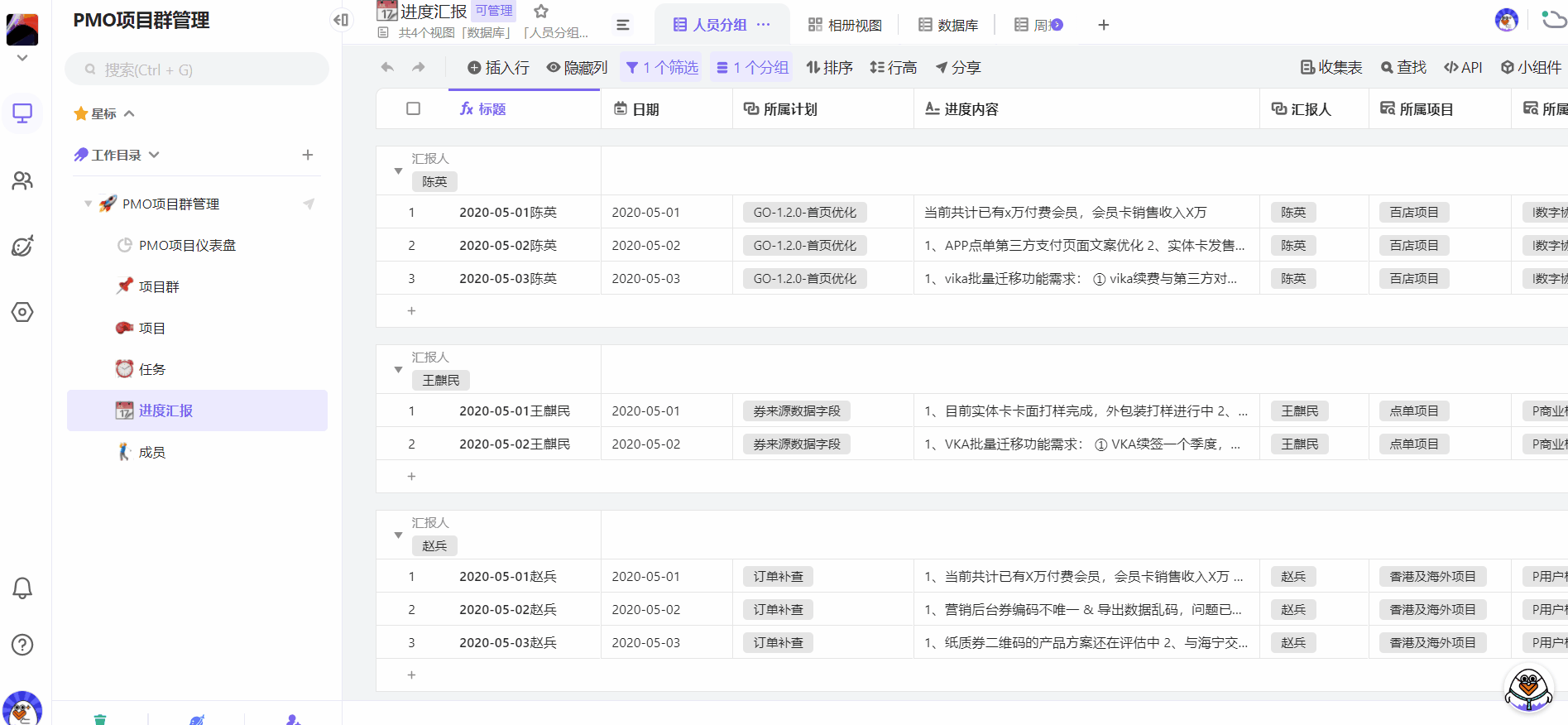Image resolution: width=1568 pixels, height=725 pixels.
Task: Add a new view with plus icon
Action: [1103, 25]
